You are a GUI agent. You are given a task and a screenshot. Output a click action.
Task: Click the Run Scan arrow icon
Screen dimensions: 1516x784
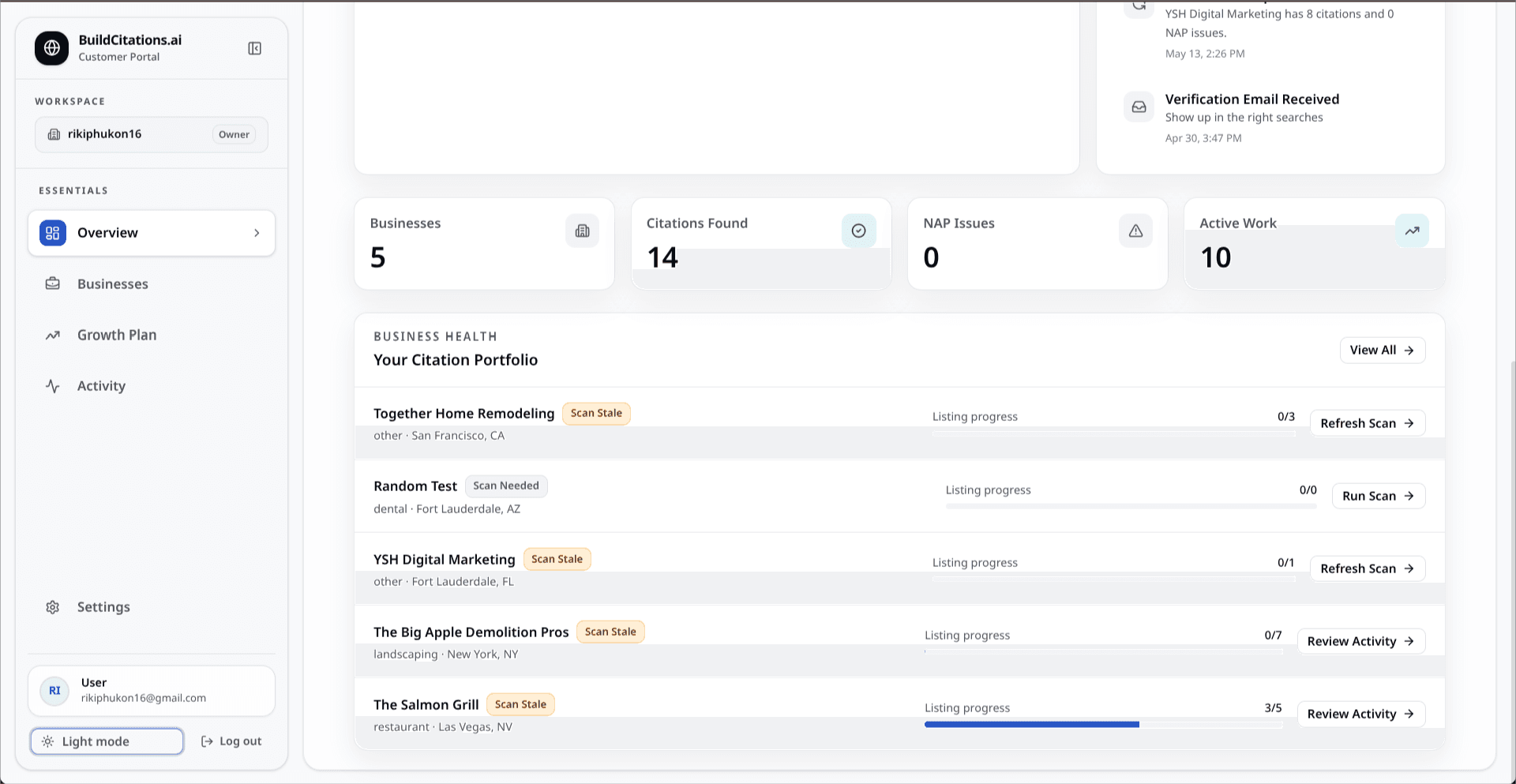click(x=1409, y=496)
